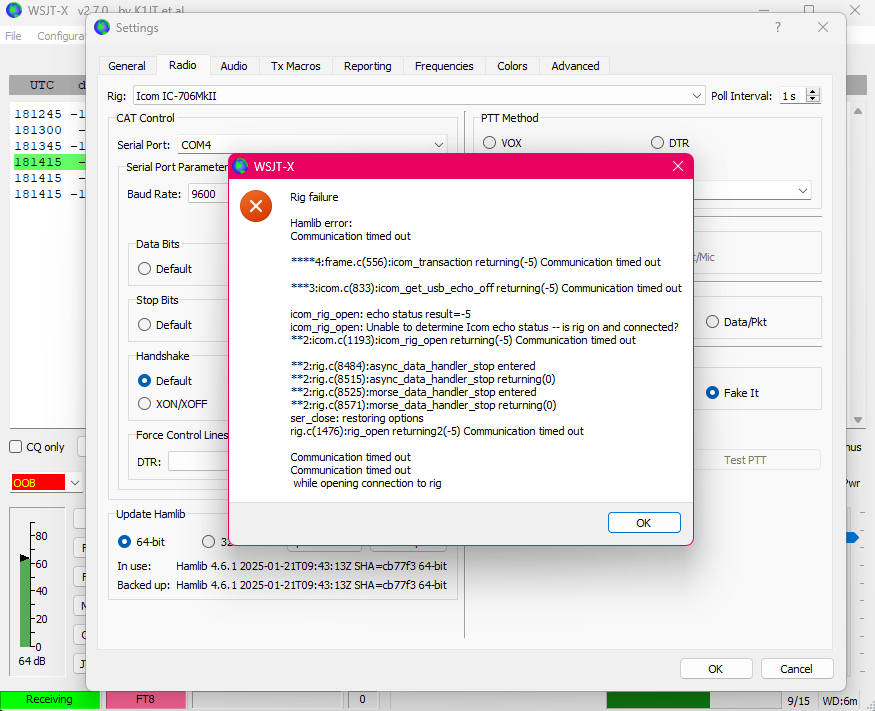
Task: Open help via the question mark icon
Action: point(777,28)
